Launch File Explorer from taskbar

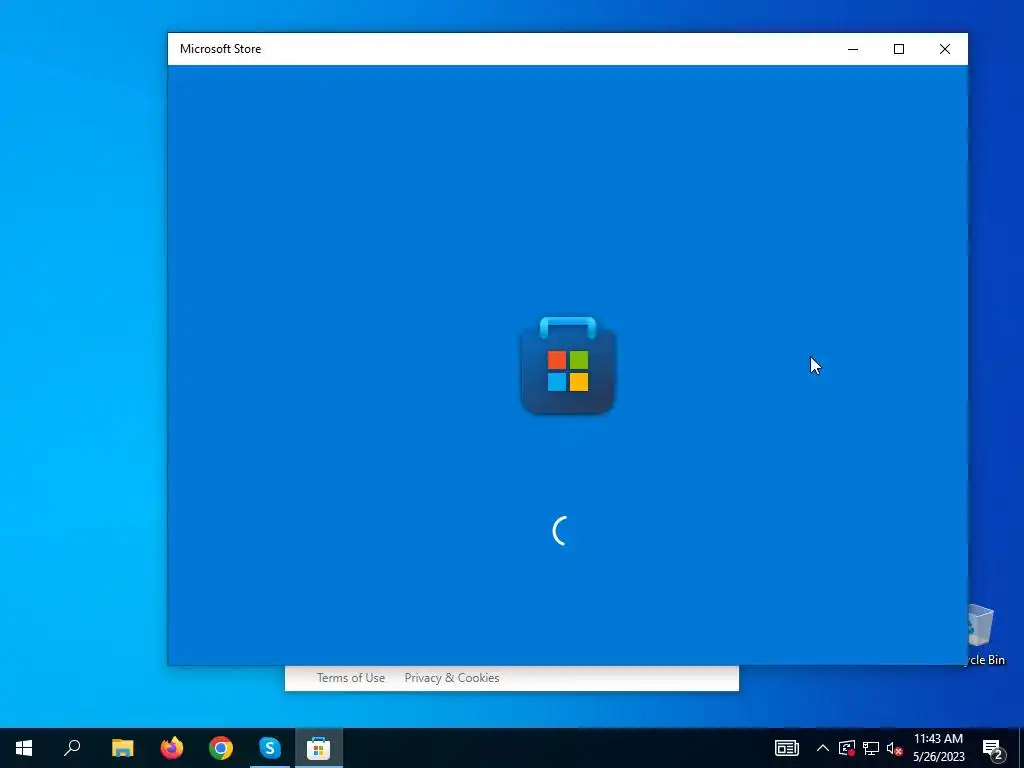(x=122, y=748)
